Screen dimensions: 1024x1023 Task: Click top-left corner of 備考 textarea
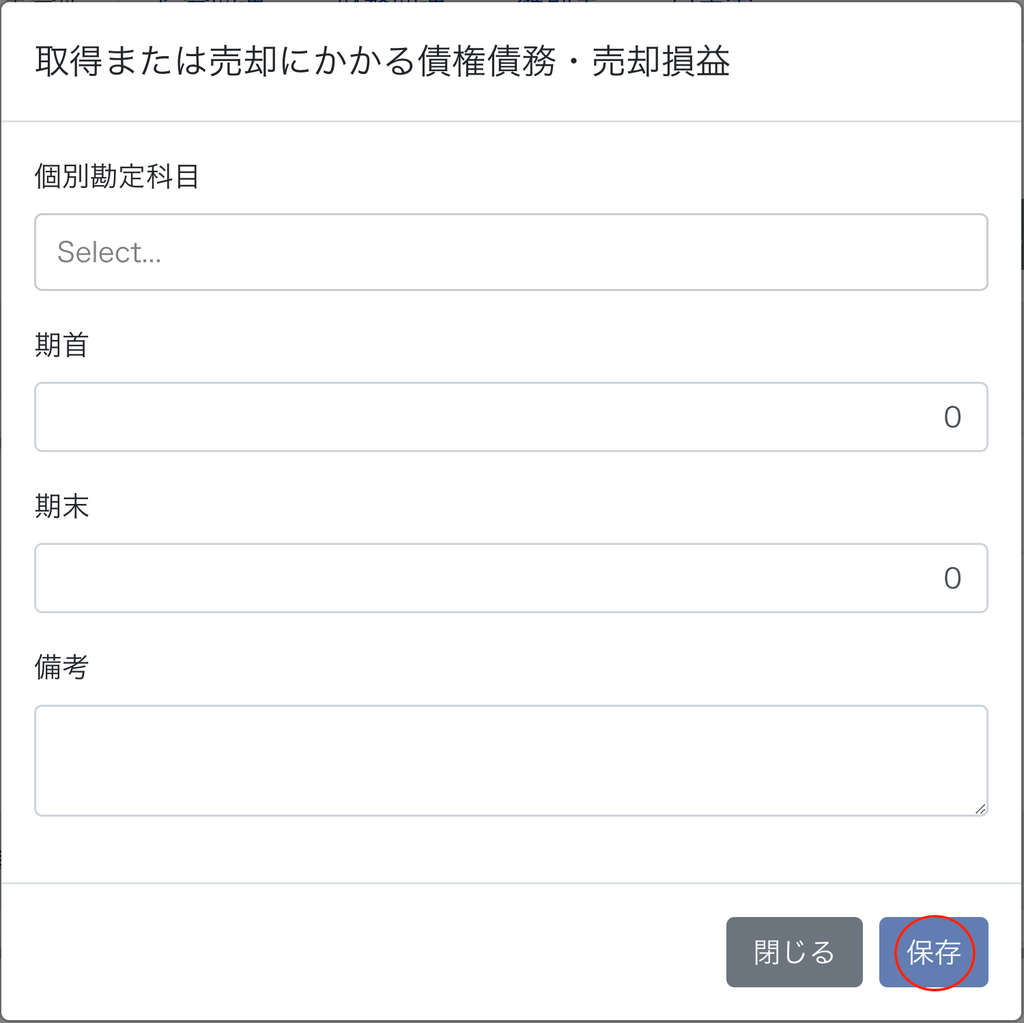click(50, 720)
